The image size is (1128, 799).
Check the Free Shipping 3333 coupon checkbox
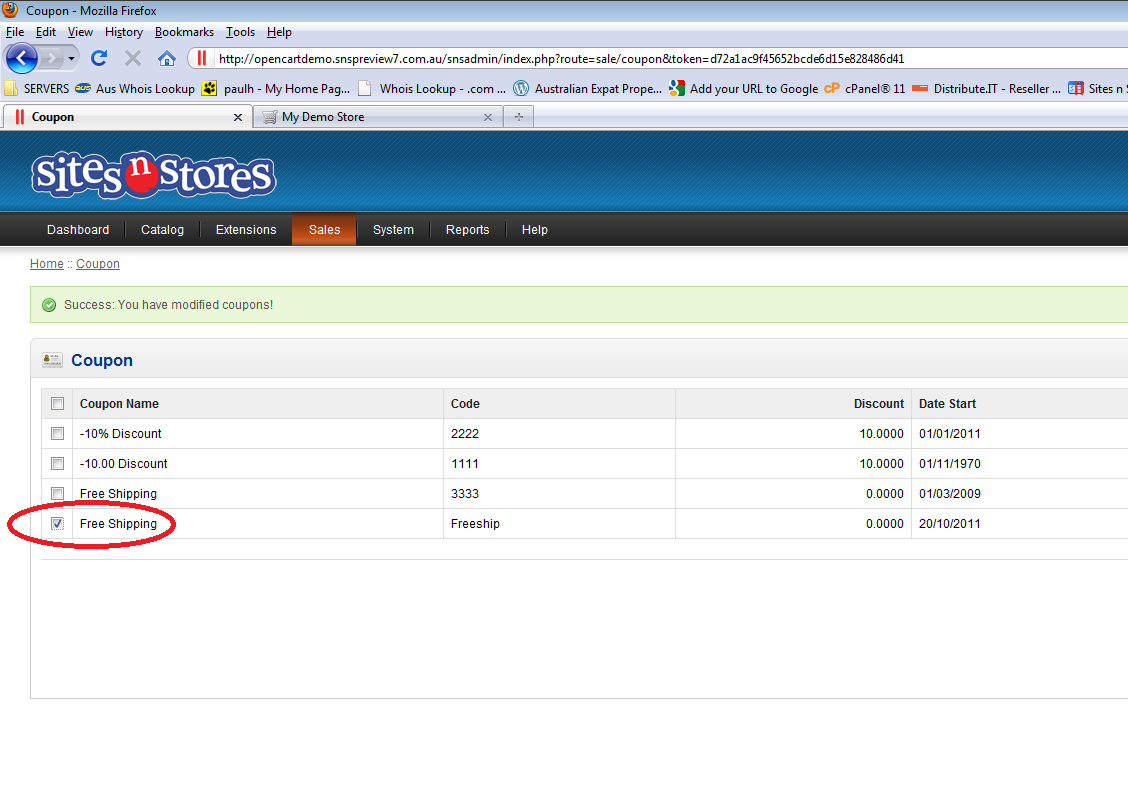point(58,493)
